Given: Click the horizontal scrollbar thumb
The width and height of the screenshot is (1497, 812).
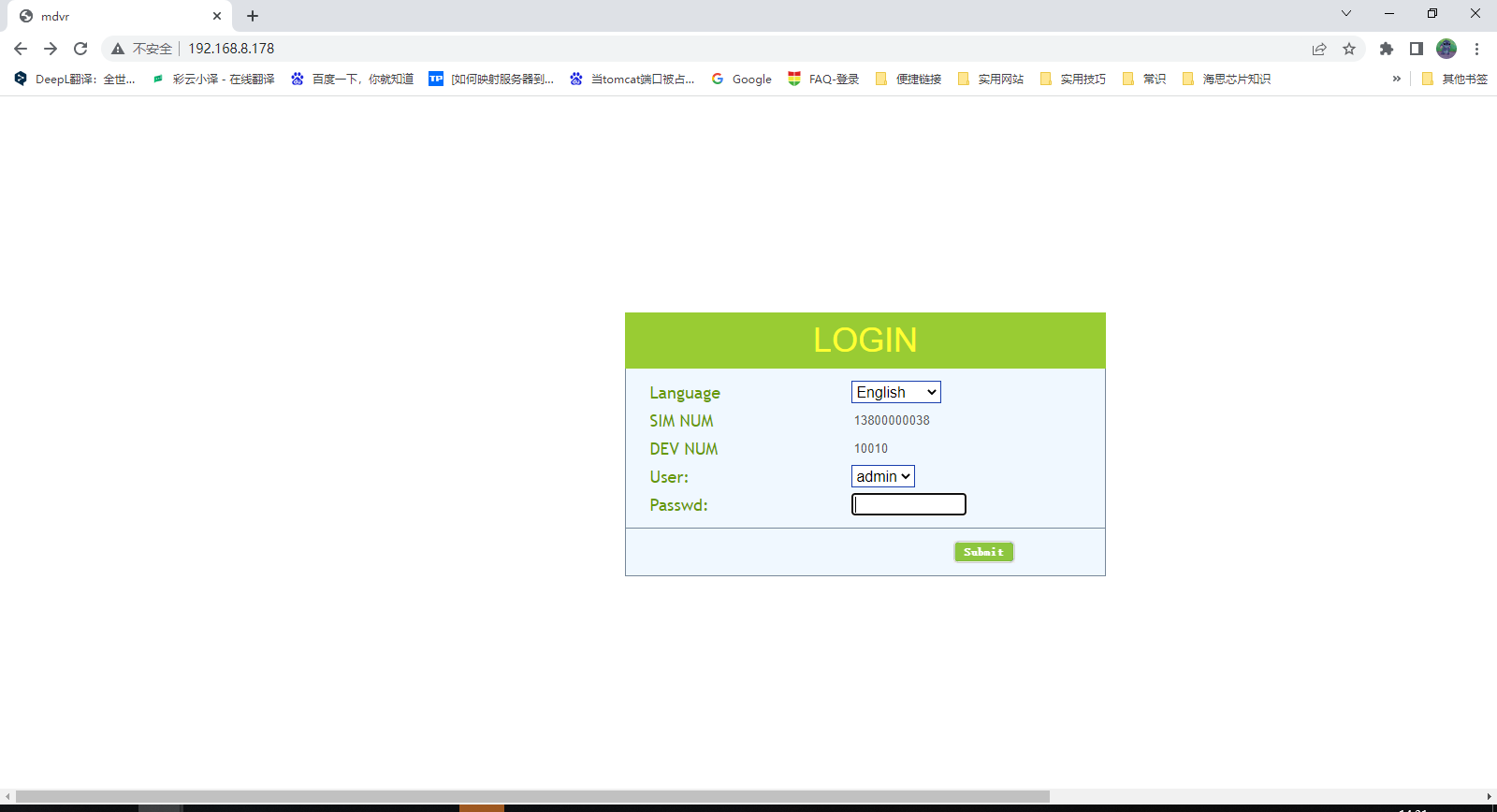Looking at the screenshot, I should [x=532, y=796].
